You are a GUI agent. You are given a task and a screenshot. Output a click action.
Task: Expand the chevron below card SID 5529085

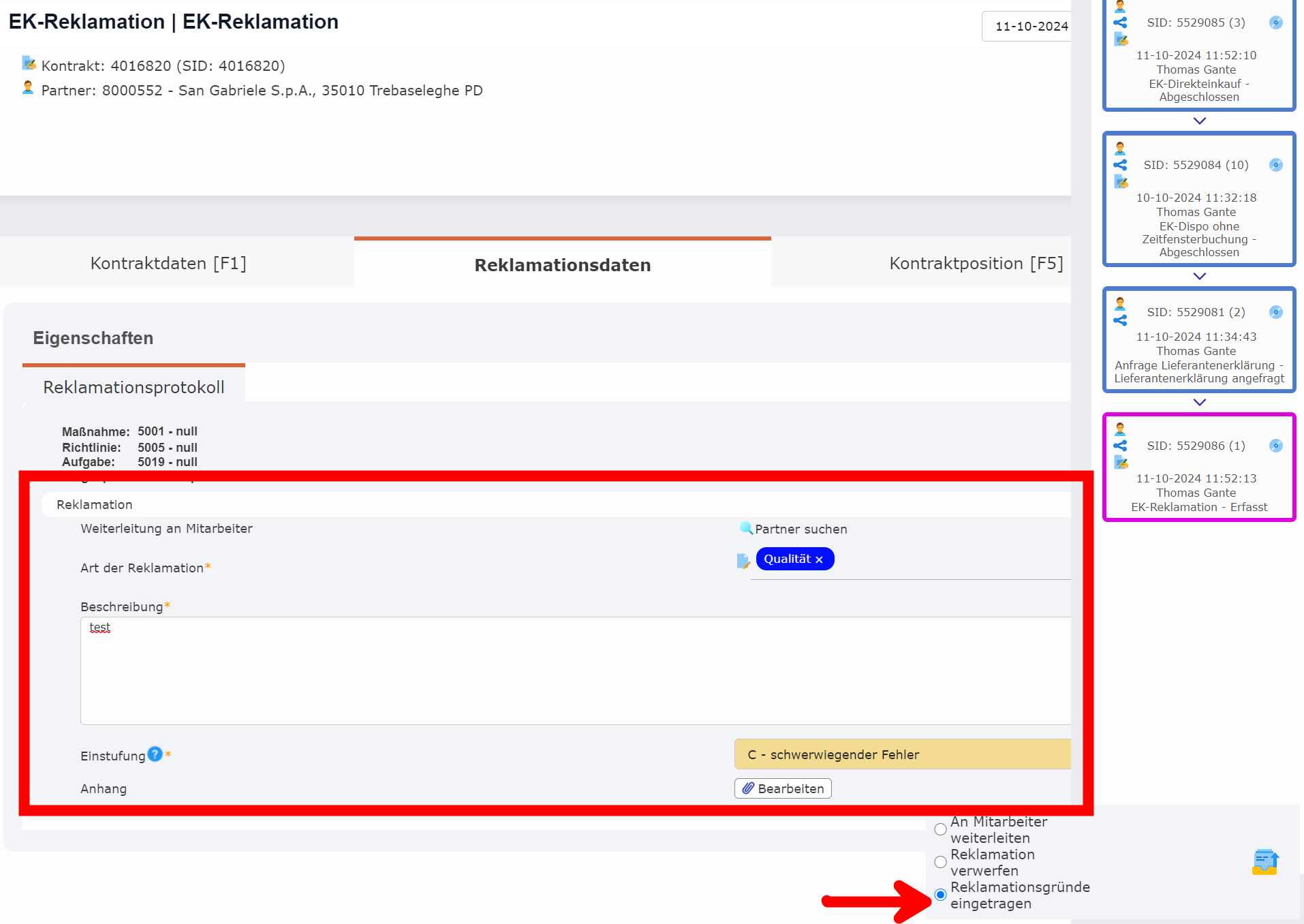[1199, 121]
